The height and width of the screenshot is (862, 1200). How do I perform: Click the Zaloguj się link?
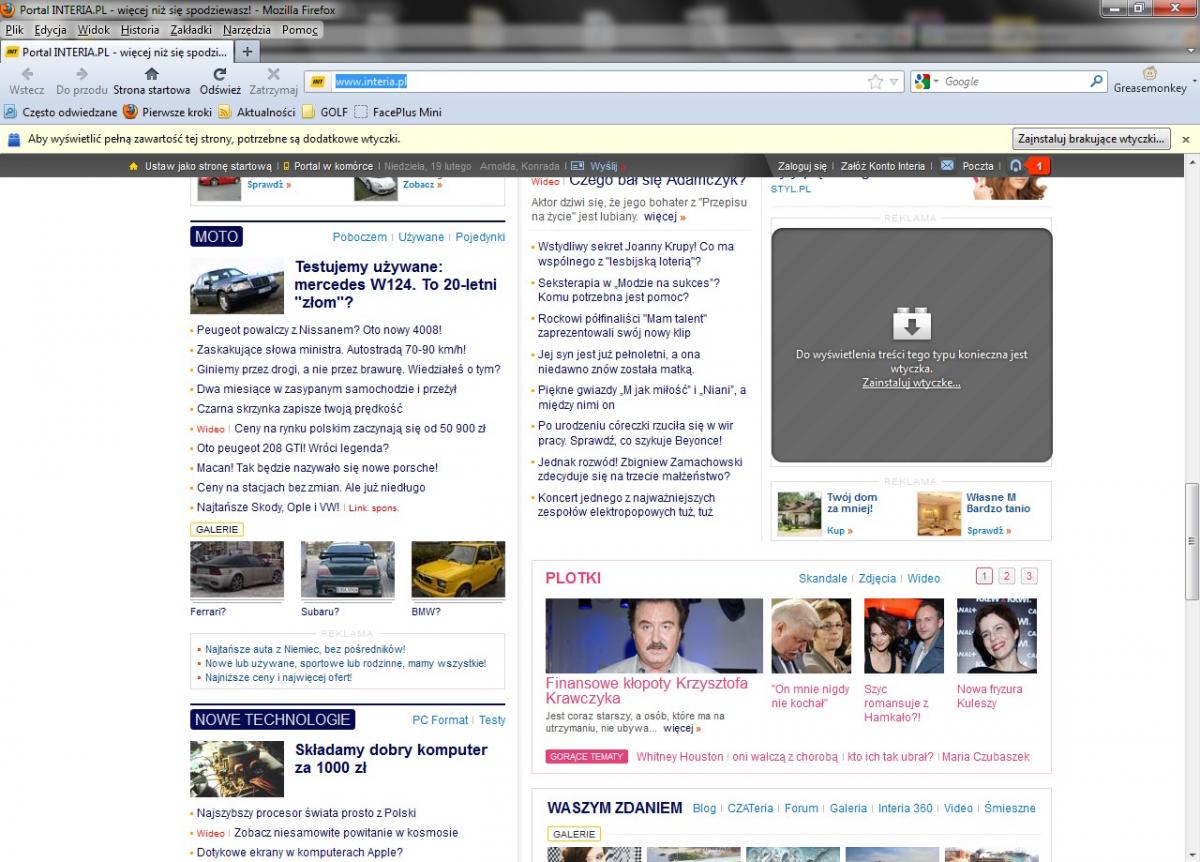pos(803,166)
